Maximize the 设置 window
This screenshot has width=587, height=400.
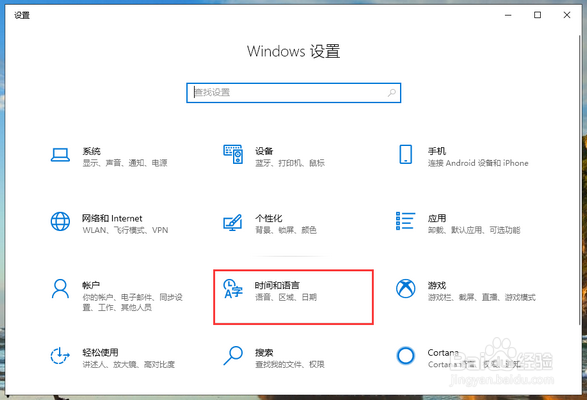[538, 15]
